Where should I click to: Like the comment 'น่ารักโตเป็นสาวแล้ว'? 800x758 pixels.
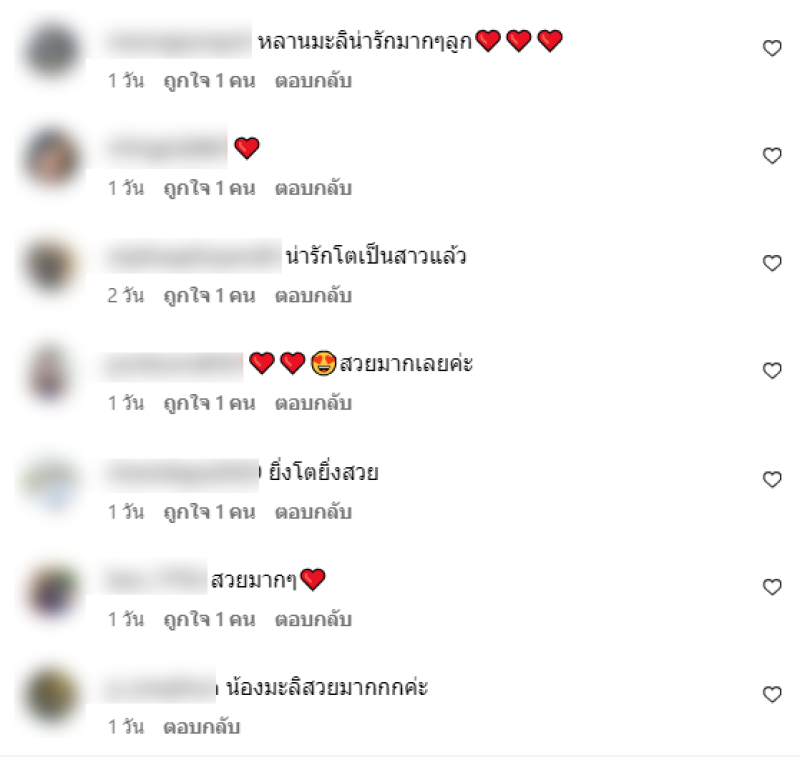click(x=772, y=263)
